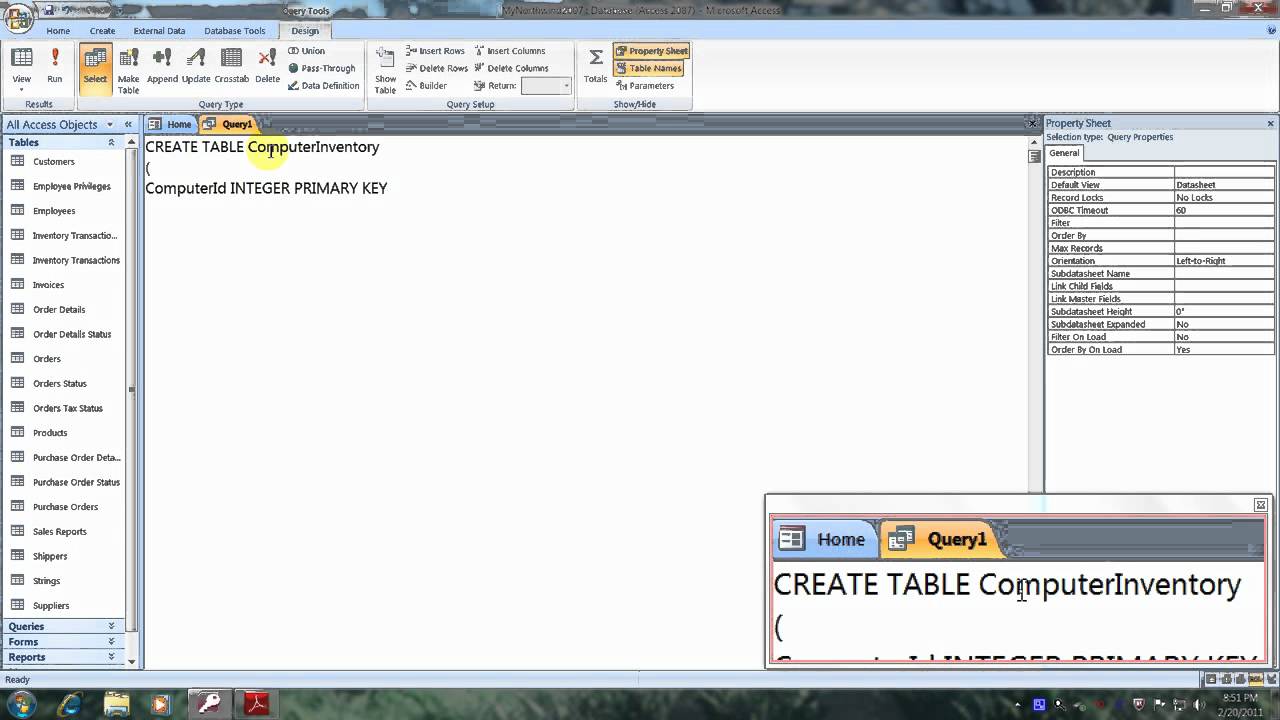Screen dimensions: 1280x720
Task: Click the Access key icon in taskbar
Action: 210,704
